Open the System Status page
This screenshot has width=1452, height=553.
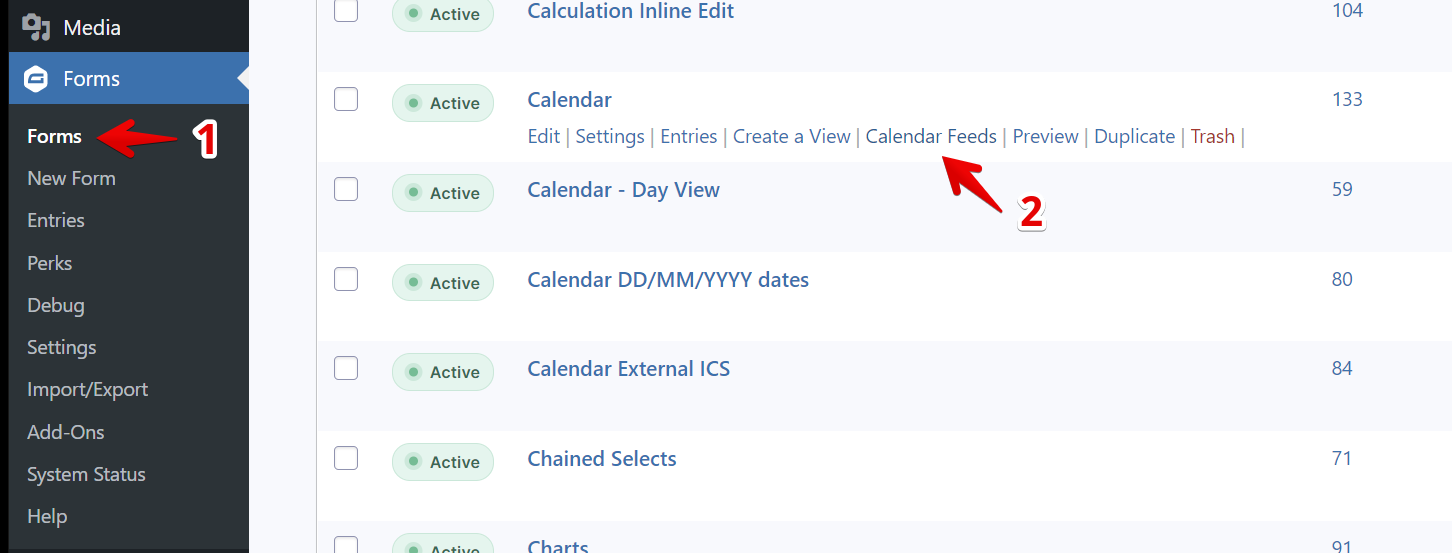tap(86, 474)
